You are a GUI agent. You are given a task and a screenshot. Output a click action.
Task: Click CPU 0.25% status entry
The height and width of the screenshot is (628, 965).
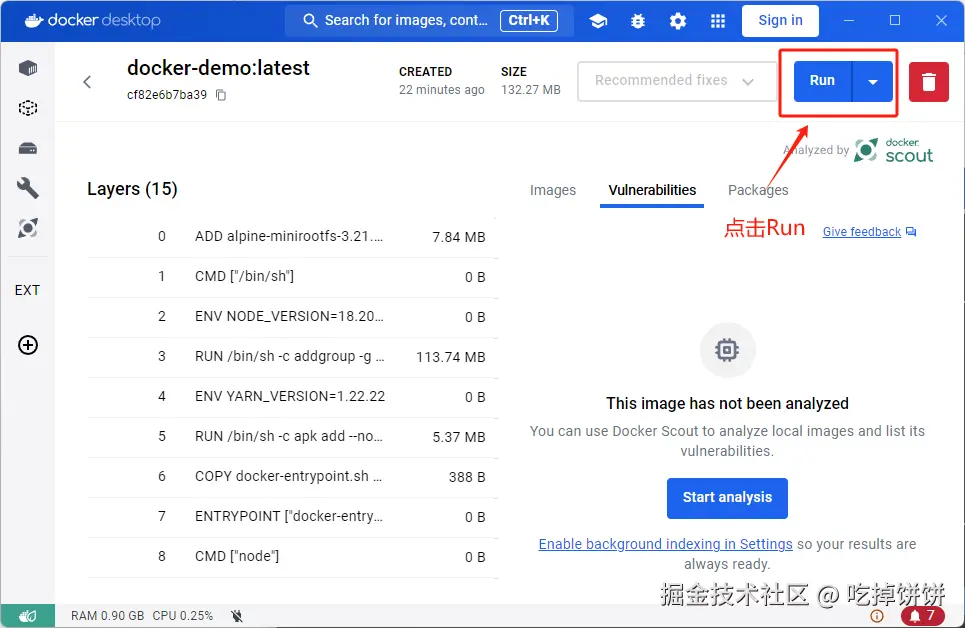tap(183, 616)
